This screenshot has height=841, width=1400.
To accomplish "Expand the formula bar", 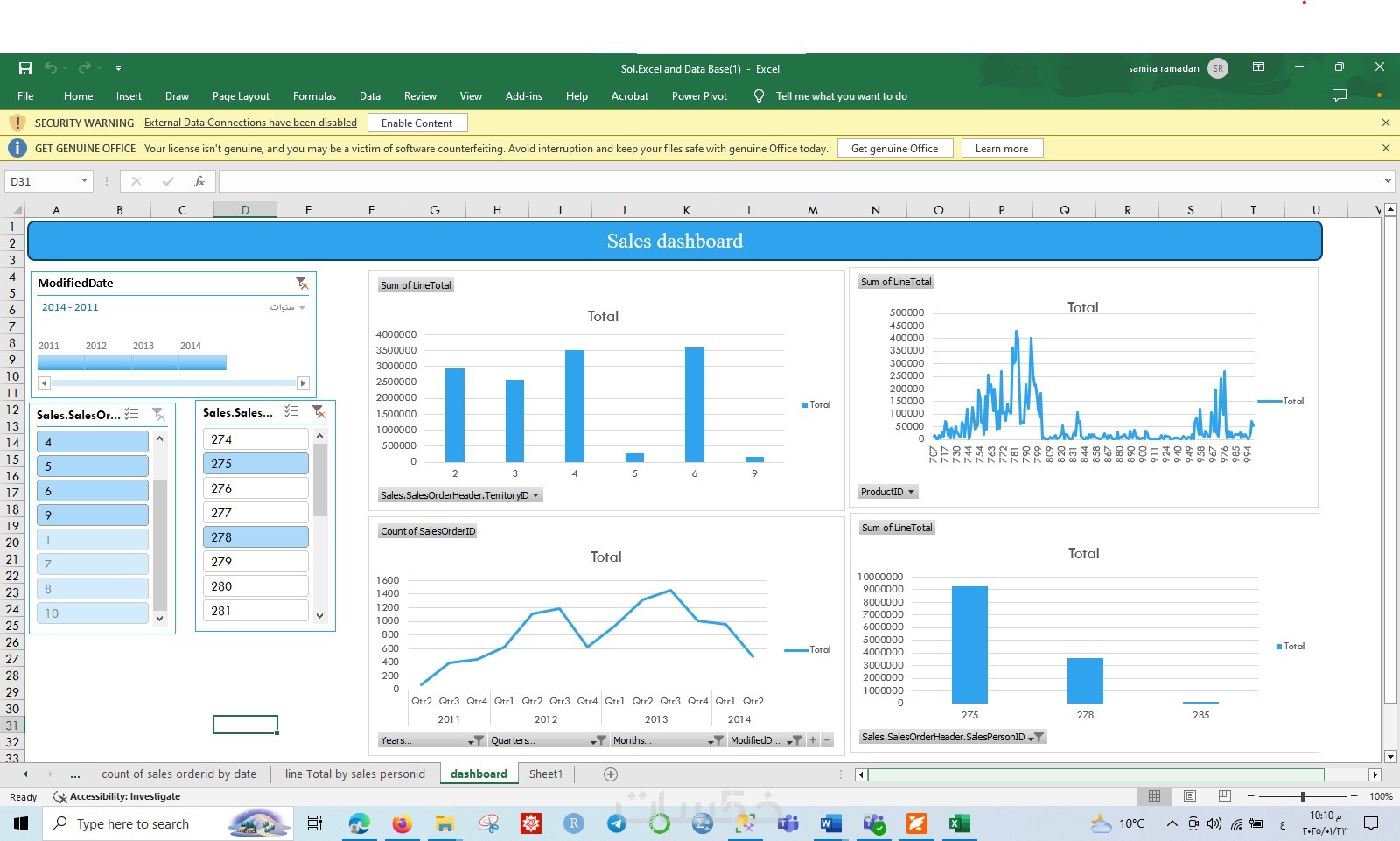I will click(x=1388, y=181).
